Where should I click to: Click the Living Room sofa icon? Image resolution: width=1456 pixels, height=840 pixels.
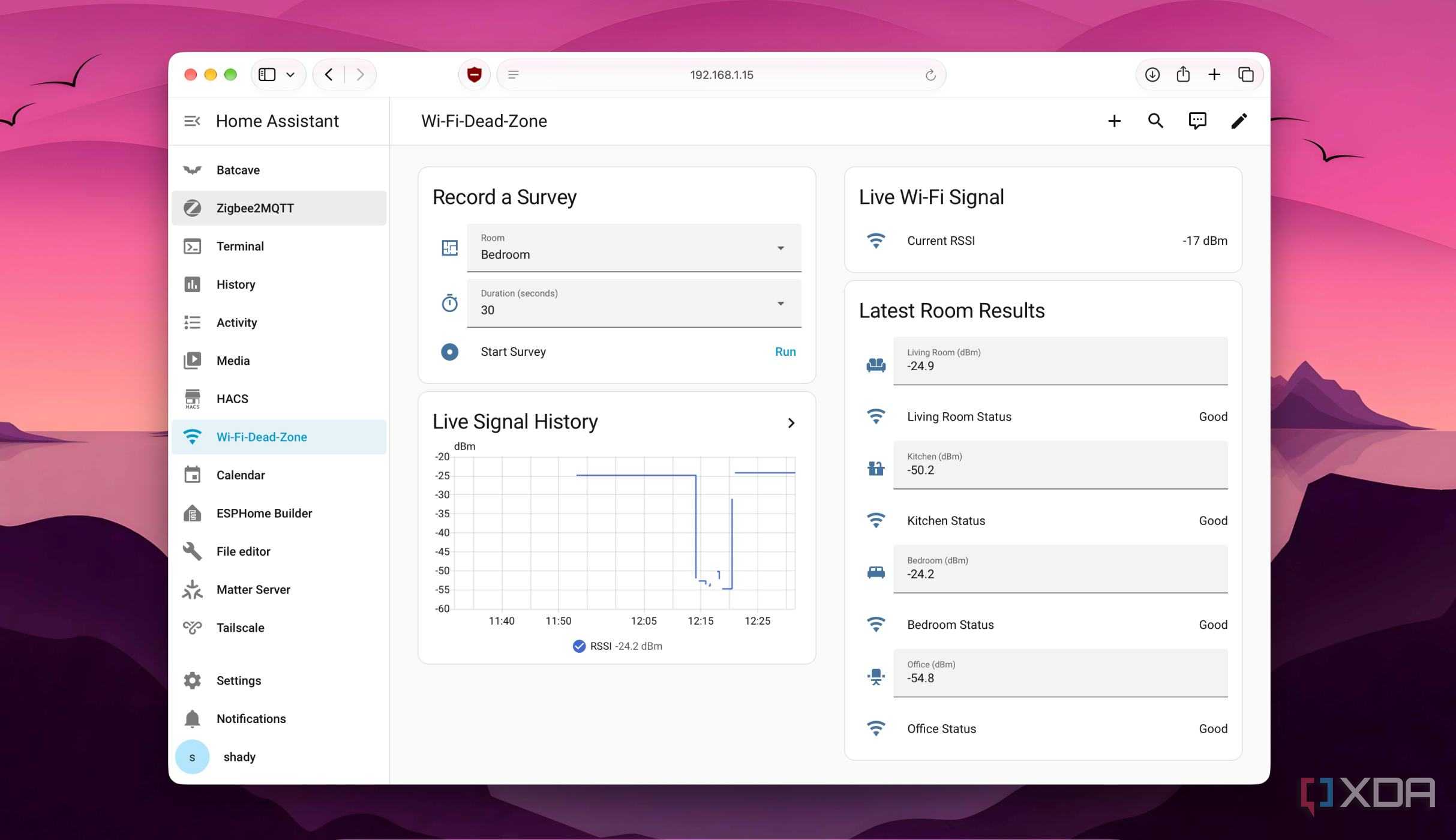876,365
